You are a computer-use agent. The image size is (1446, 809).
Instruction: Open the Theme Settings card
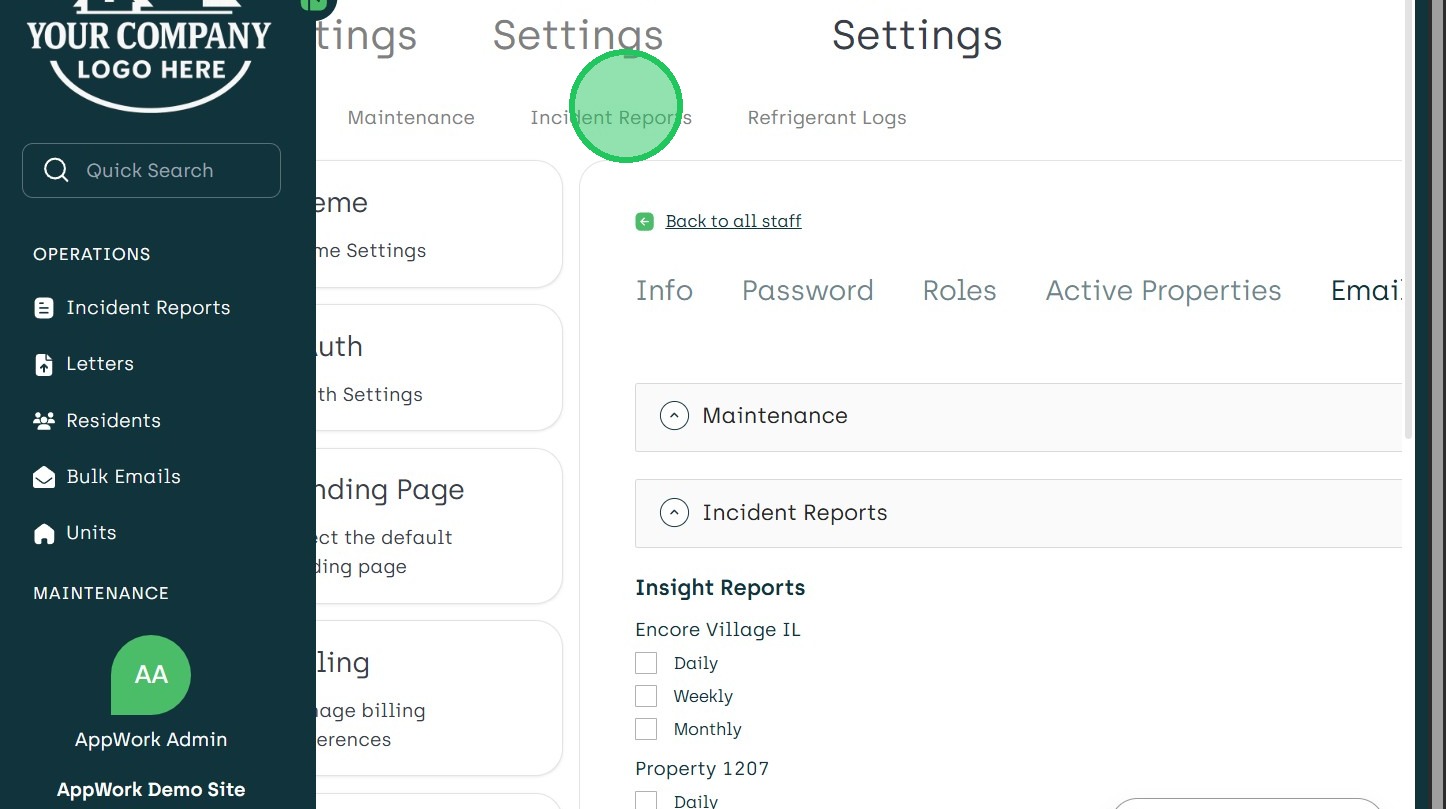440,224
